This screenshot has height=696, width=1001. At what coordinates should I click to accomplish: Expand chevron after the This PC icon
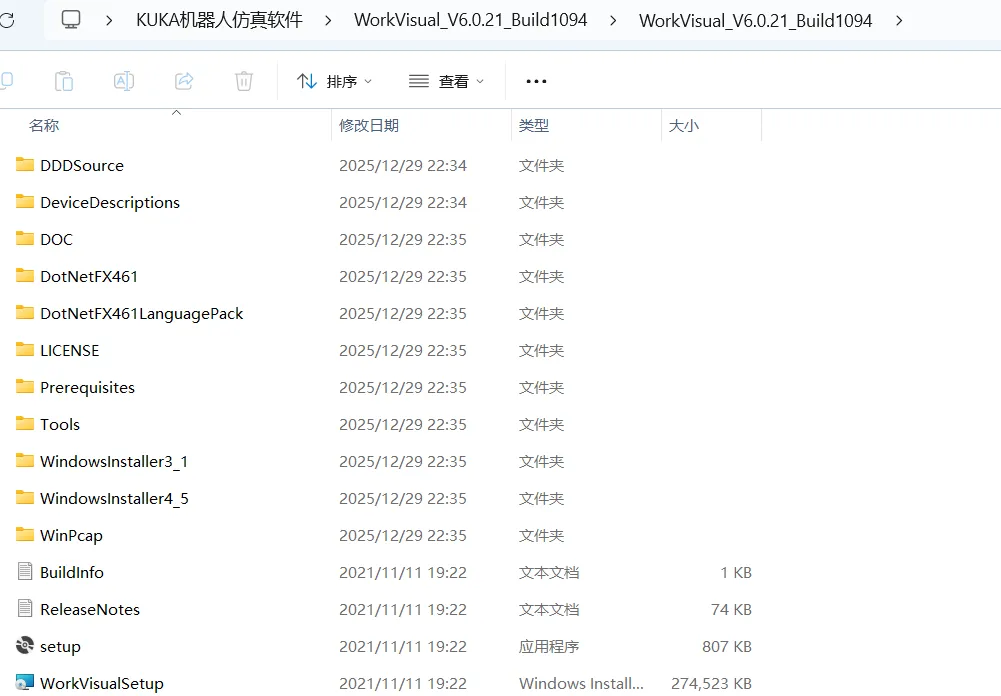point(109,20)
